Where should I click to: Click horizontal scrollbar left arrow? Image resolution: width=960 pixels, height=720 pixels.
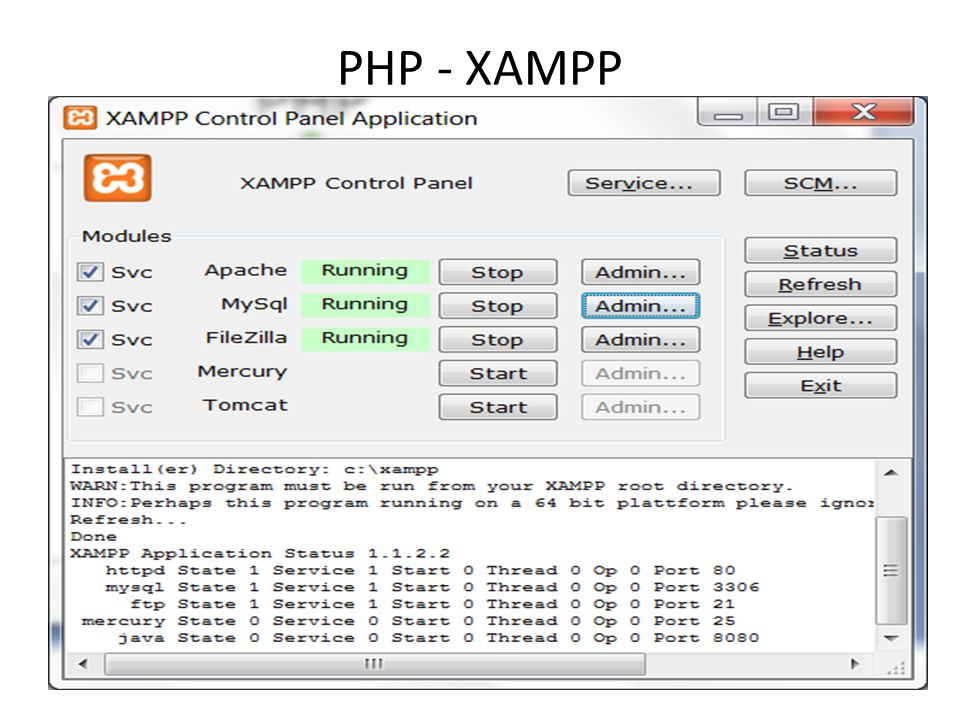coord(83,663)
